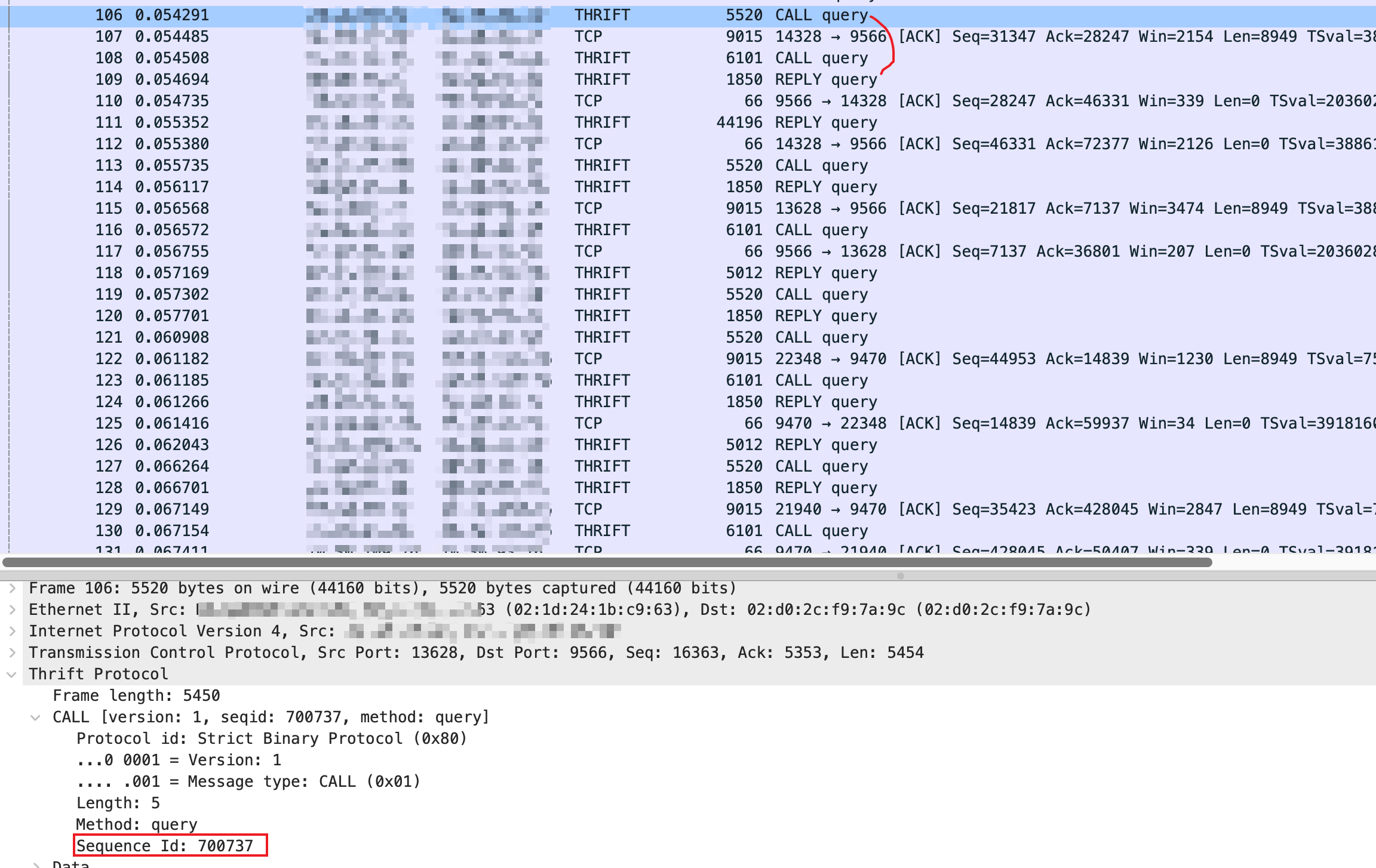Select the Sequence Id: 700737 field
1376x868 pixels.
(165, 846)
